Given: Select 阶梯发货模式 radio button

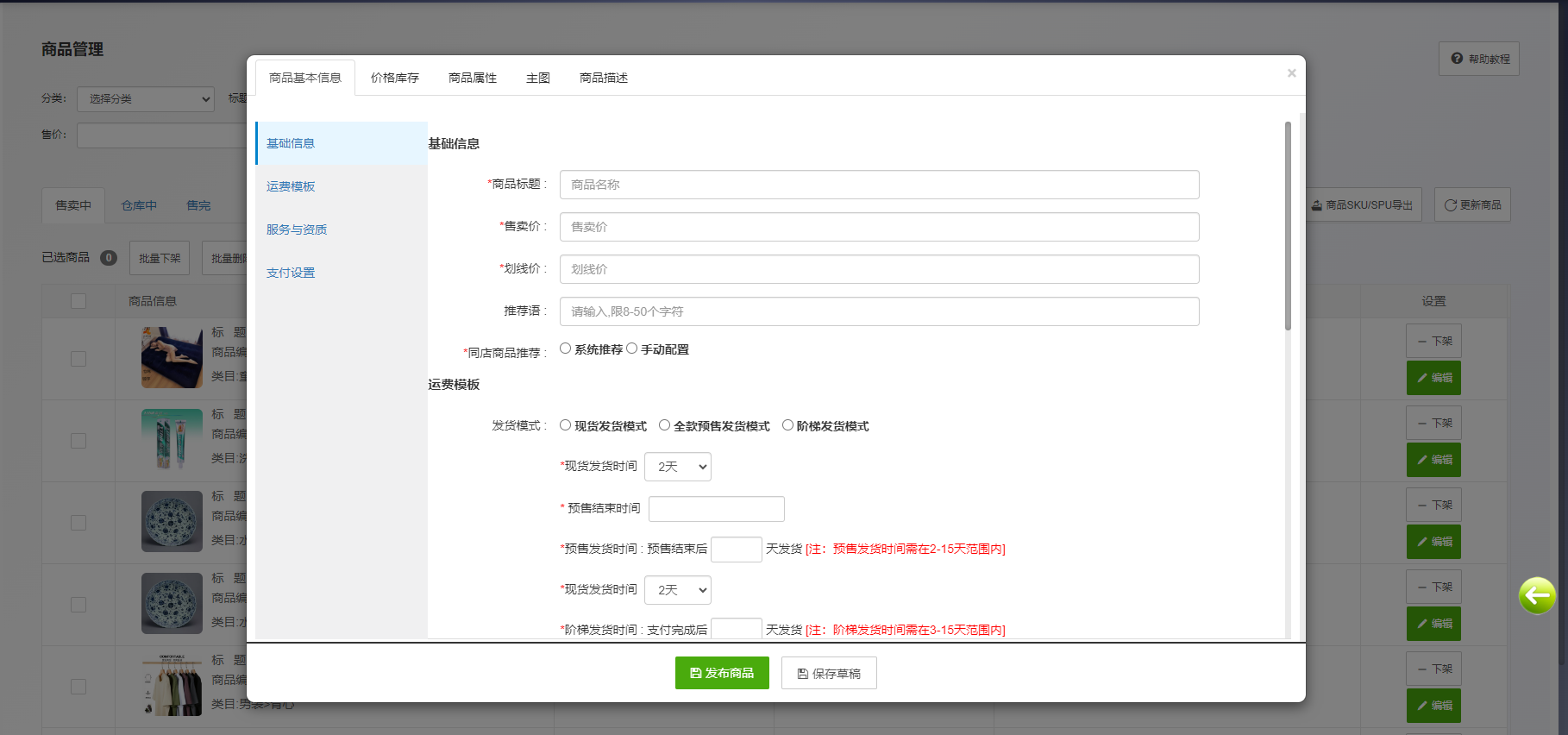Looking at the screenshot, I should [x=787, y=425].
